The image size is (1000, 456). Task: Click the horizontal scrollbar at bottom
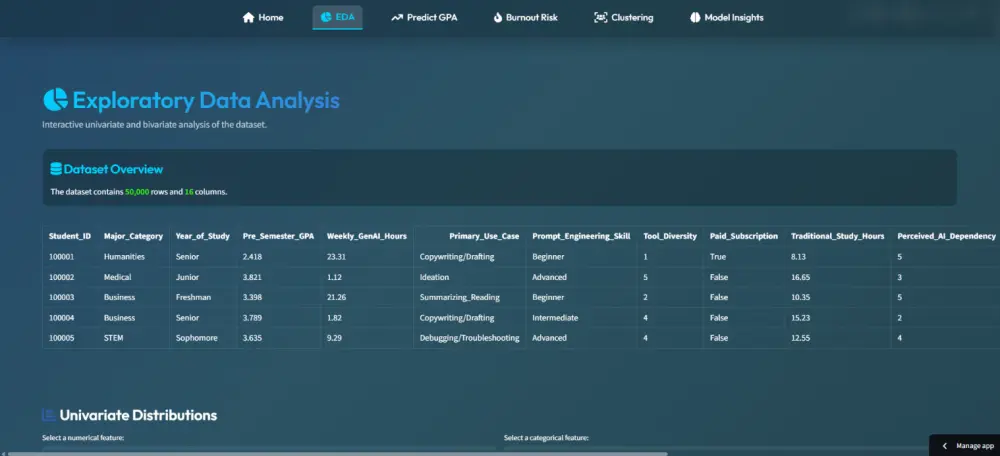338,453
